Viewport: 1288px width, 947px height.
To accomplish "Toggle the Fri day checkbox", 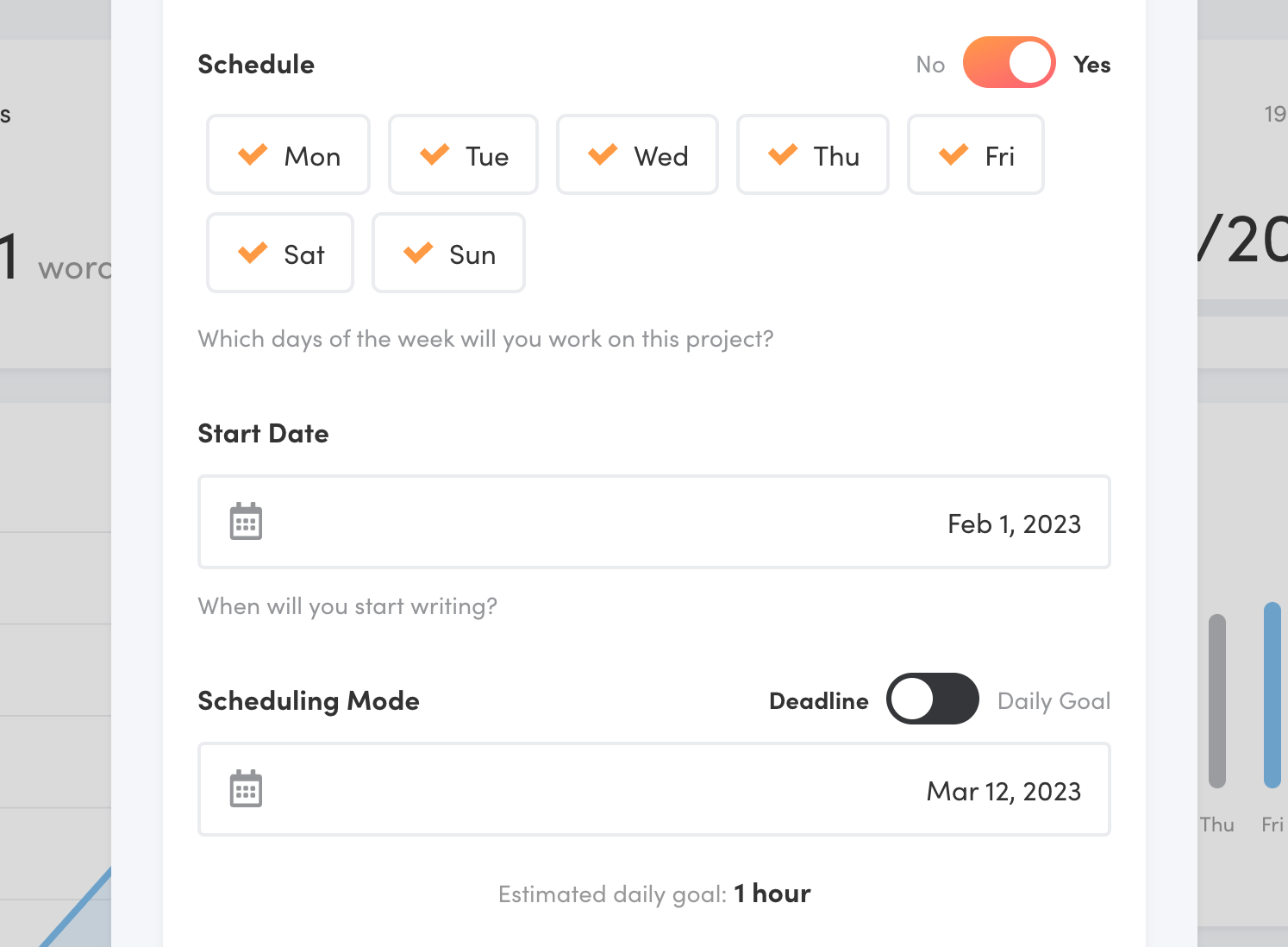I will click(x=975, y=154).
